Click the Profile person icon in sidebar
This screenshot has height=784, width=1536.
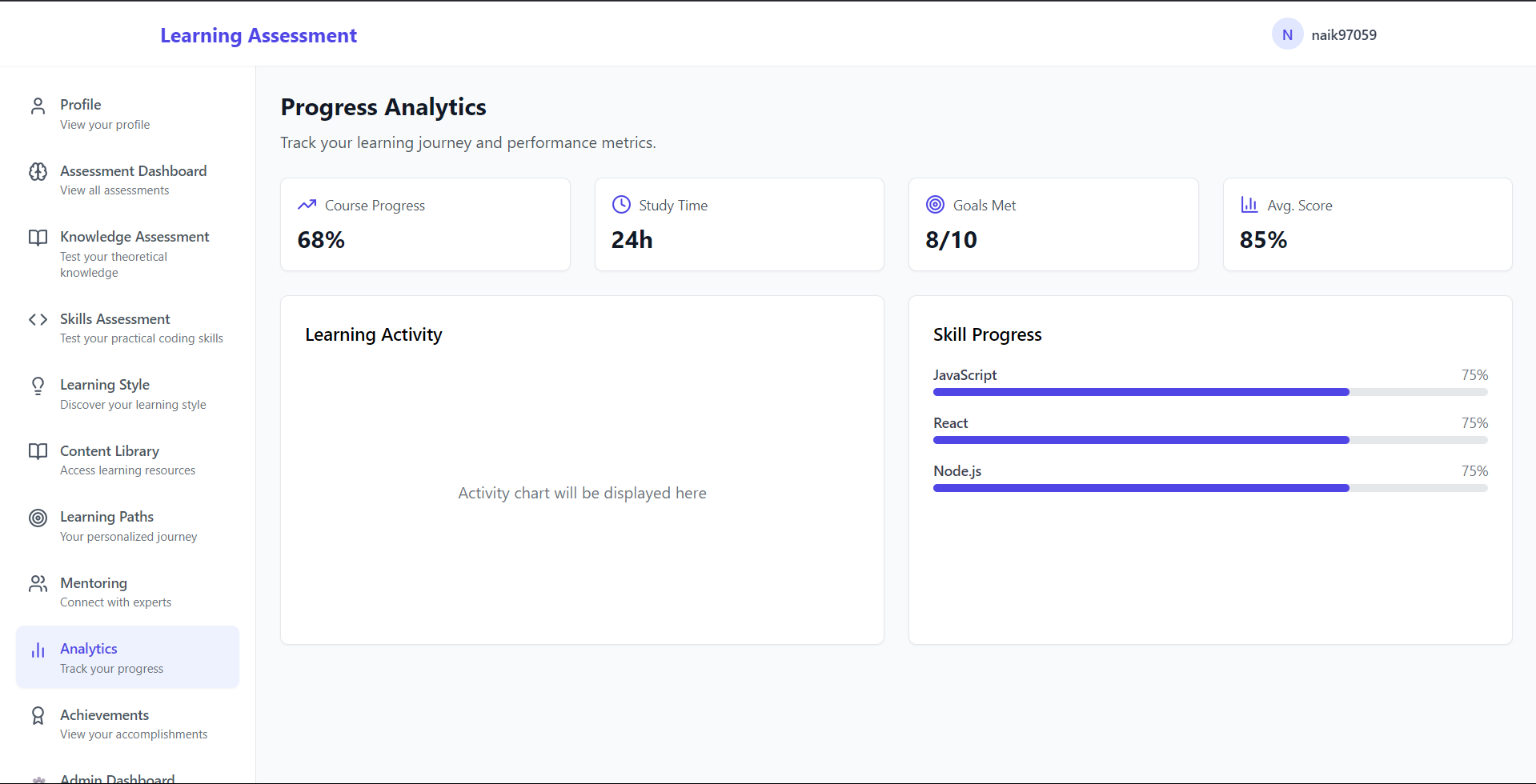coord(38,106)
